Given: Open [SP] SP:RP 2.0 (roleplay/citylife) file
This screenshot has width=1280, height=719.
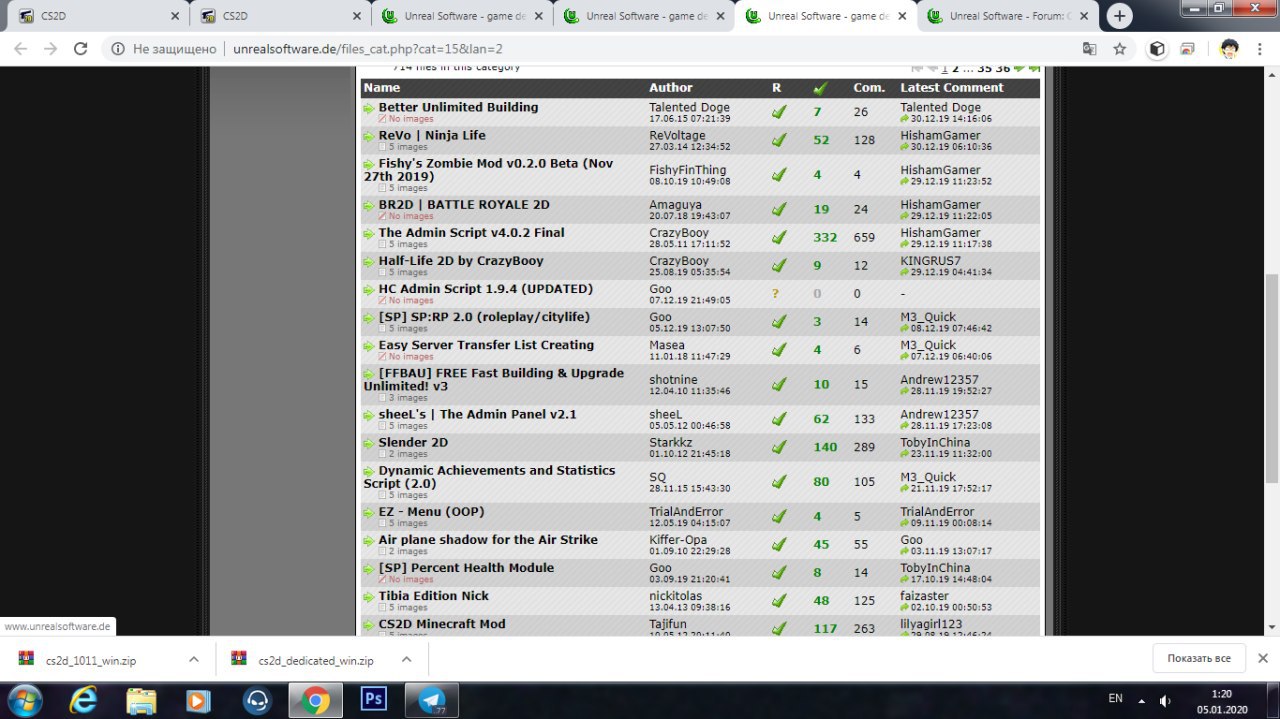Looking at the screenshot, I should point(484,318).
